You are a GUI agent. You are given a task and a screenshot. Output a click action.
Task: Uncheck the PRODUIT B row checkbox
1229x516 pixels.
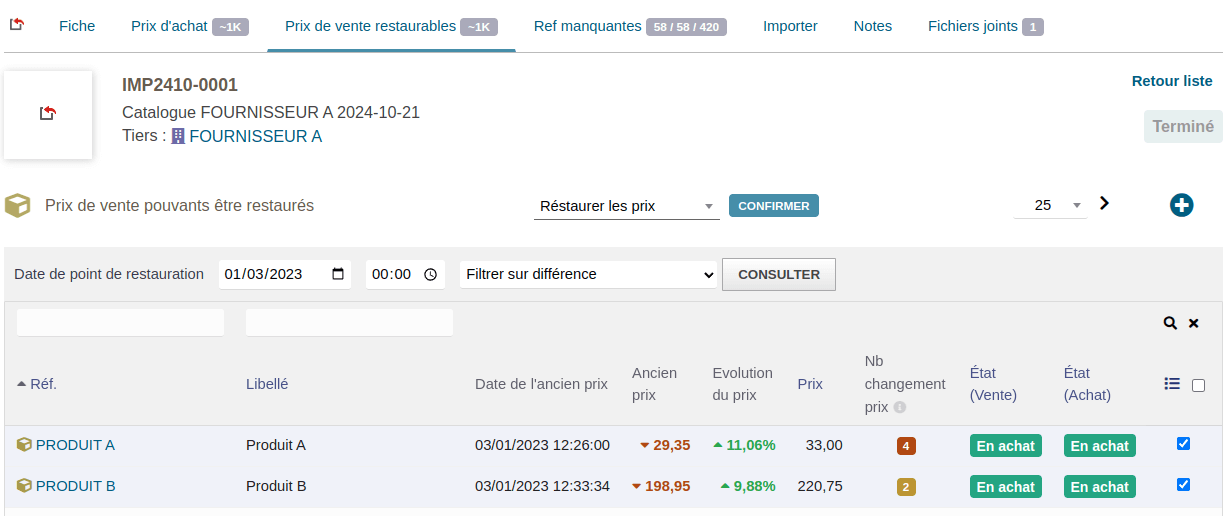pyautogui.click(x=1184, y=485)
